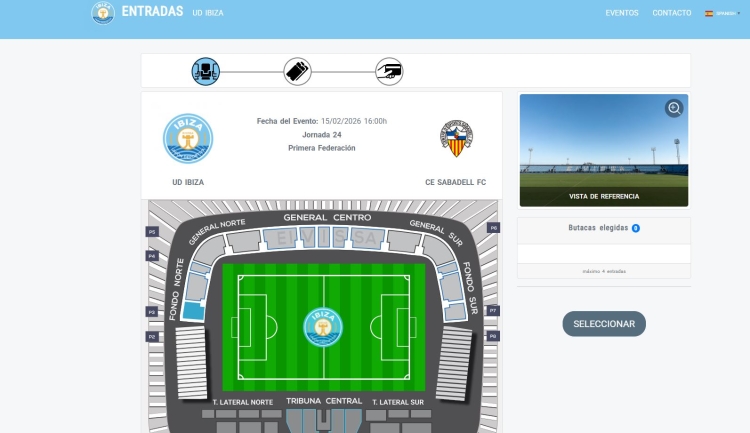Click the P5 gate marker on map
The height and width of the screenshot is (433, 750).
tap(152, 232)
